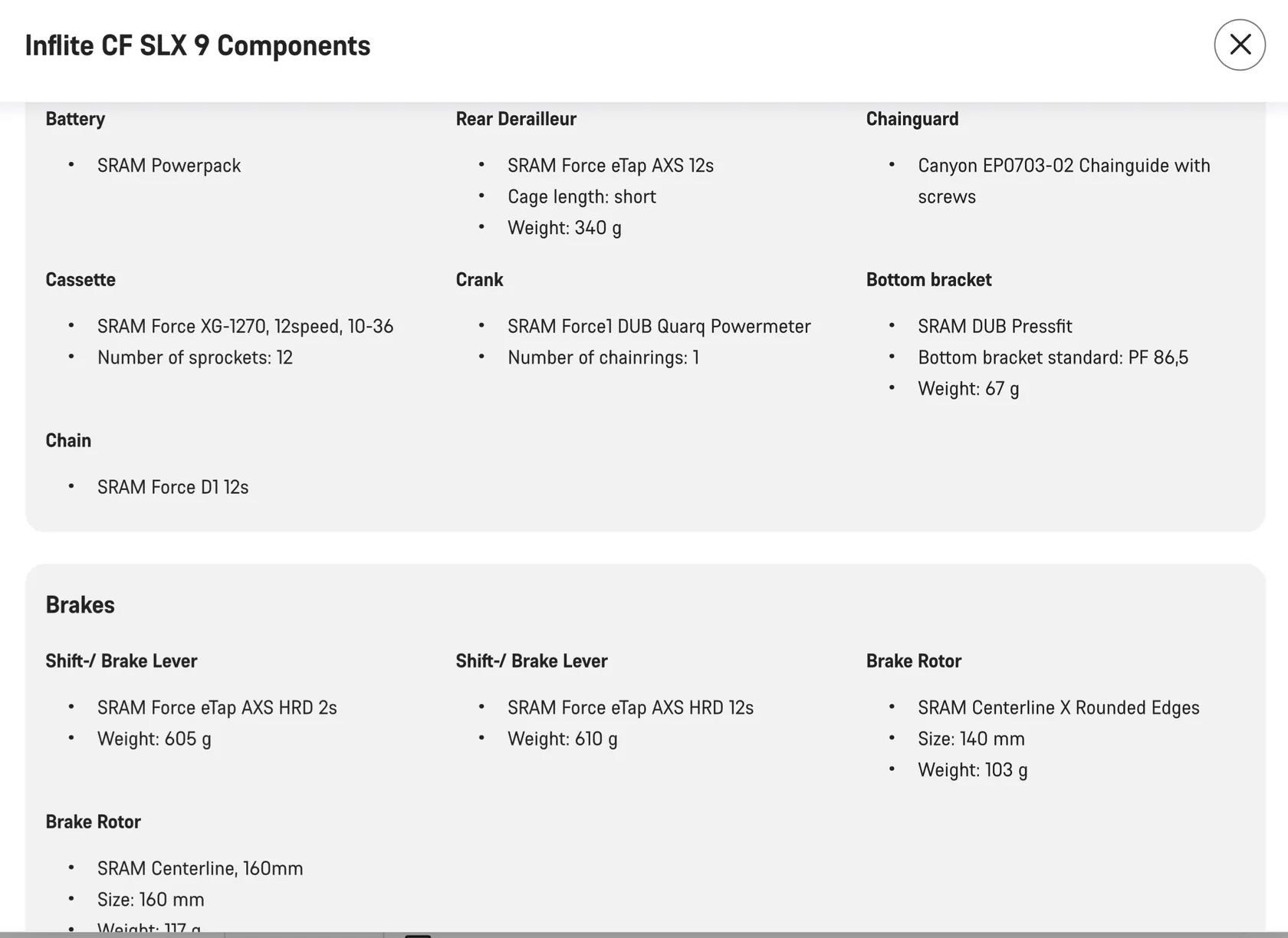
Task: Click the Bottom bracket heading
Action: (x=928, y=280)
